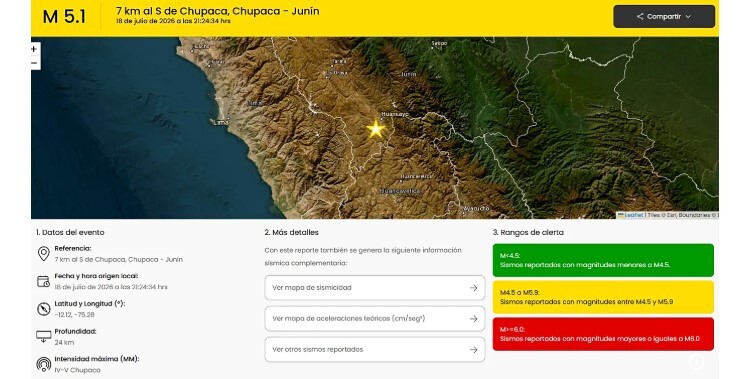The width and height of the screenshot is (753, 379).
Task: Click depth value 24 km
Action: tap(64, 342)
